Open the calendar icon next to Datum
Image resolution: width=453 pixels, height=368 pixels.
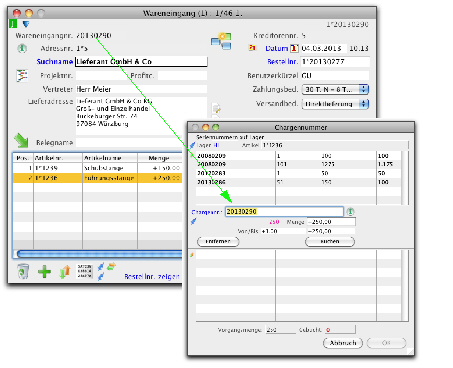pos(294,48)
